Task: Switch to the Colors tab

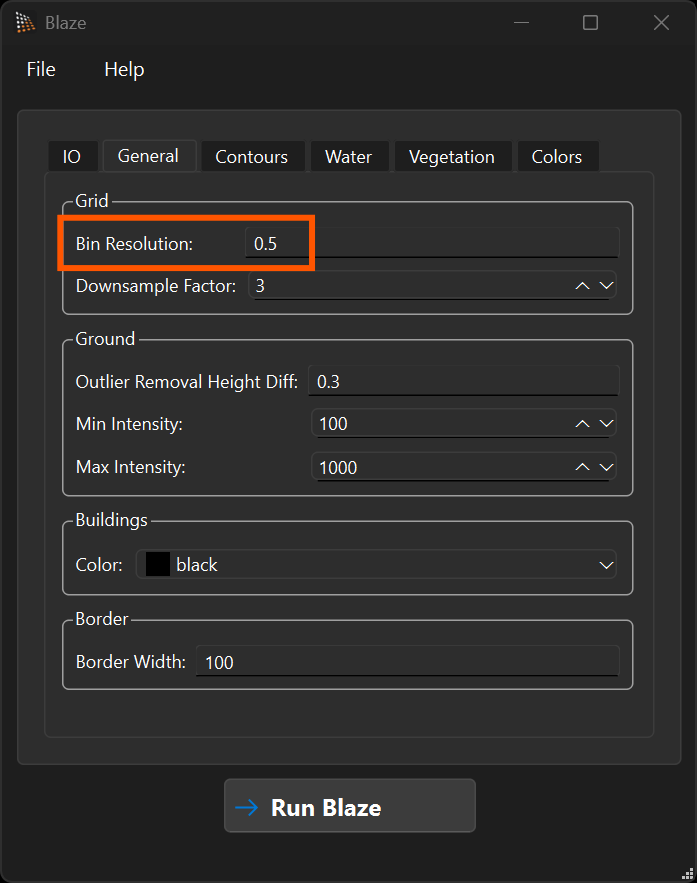Action: tap(556, 156)
